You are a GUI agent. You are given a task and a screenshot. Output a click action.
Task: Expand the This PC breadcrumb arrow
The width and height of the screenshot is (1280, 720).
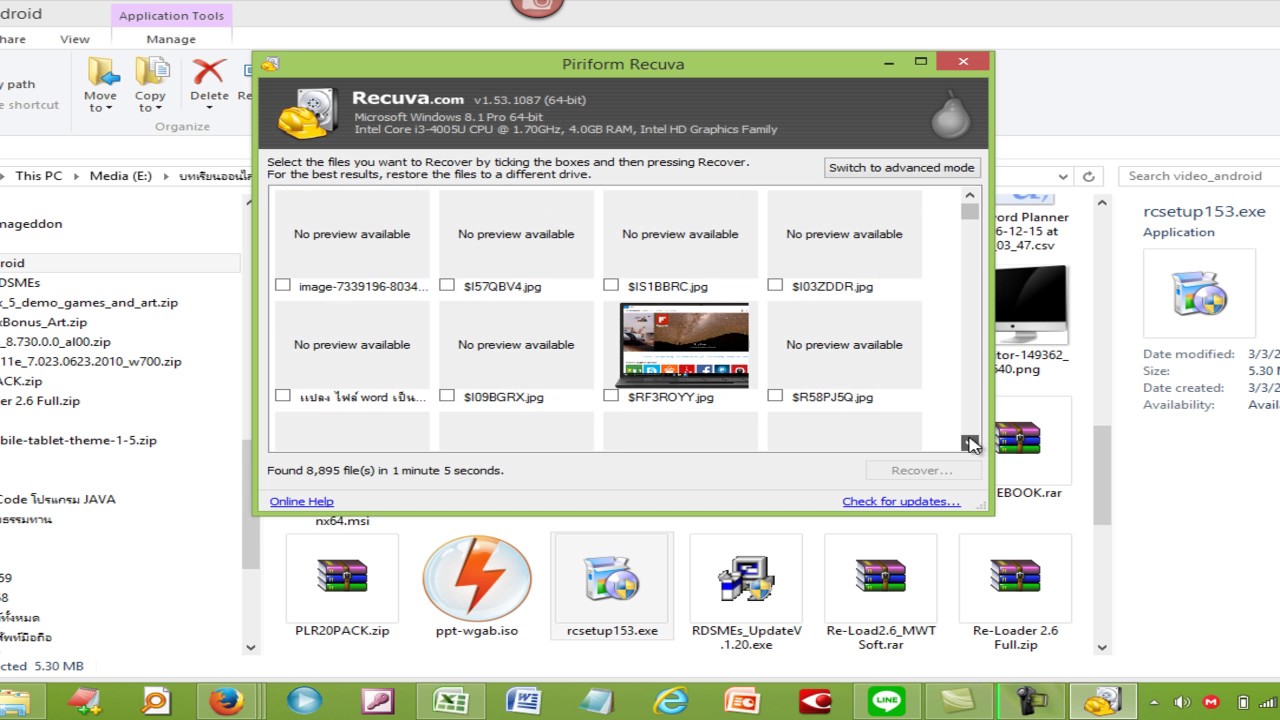coord(75,176)
